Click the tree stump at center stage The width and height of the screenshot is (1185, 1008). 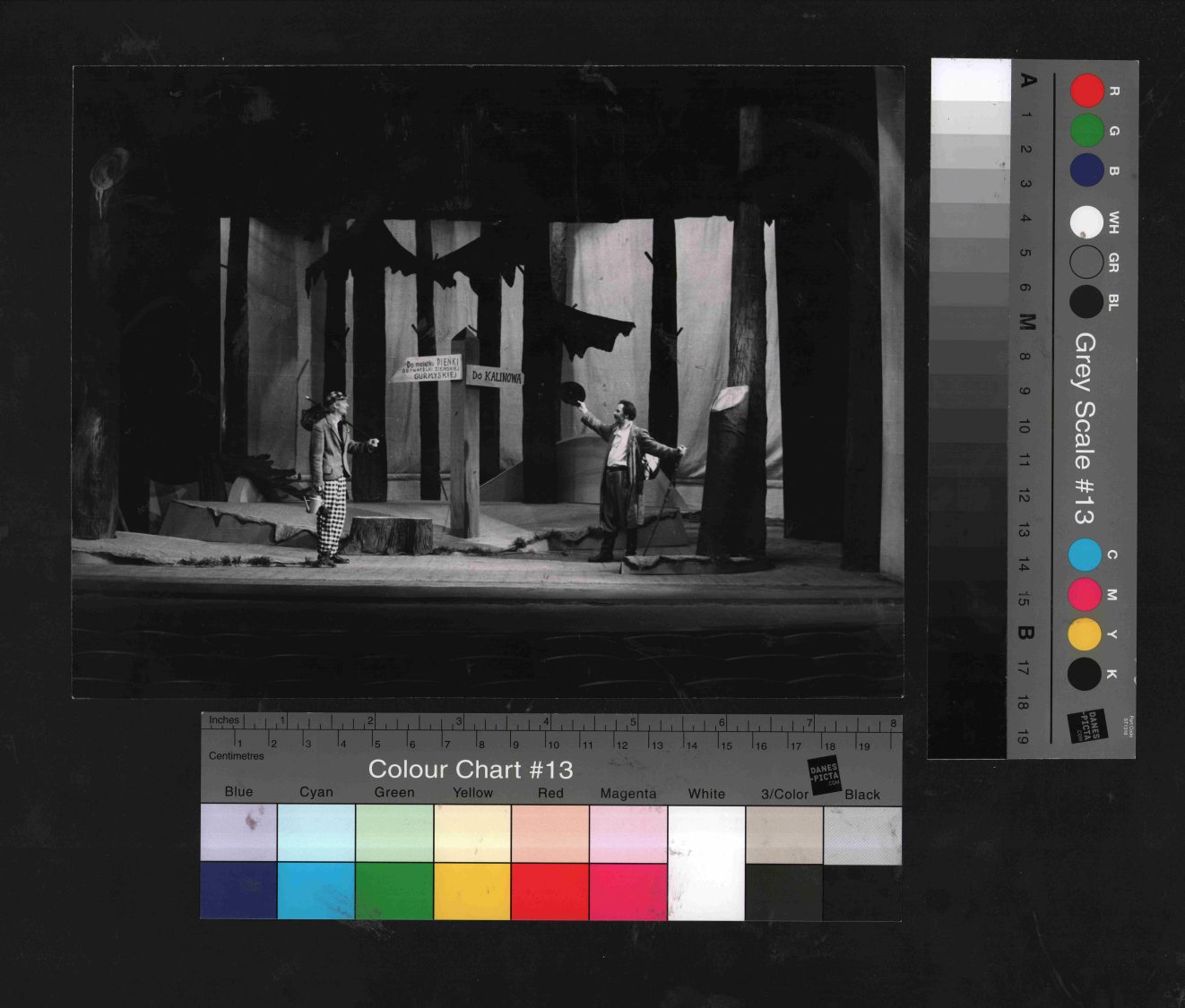[391, 534]
